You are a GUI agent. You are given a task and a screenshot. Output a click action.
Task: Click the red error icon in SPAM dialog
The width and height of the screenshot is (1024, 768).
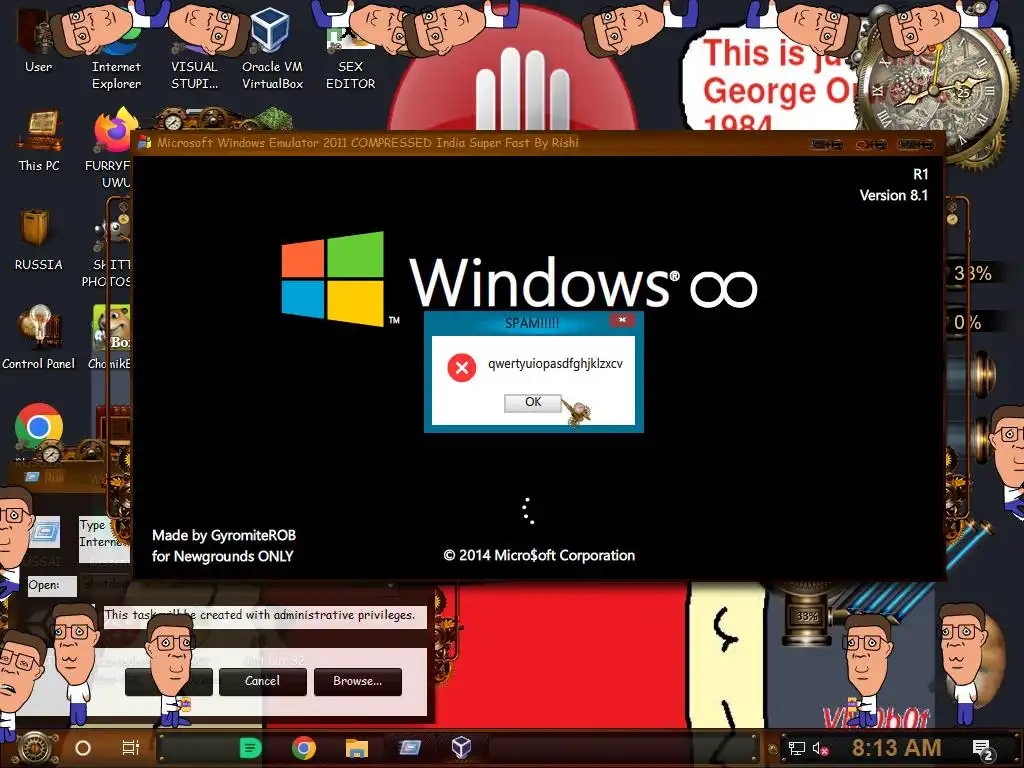pyautogui.click(x=462, y=368)
